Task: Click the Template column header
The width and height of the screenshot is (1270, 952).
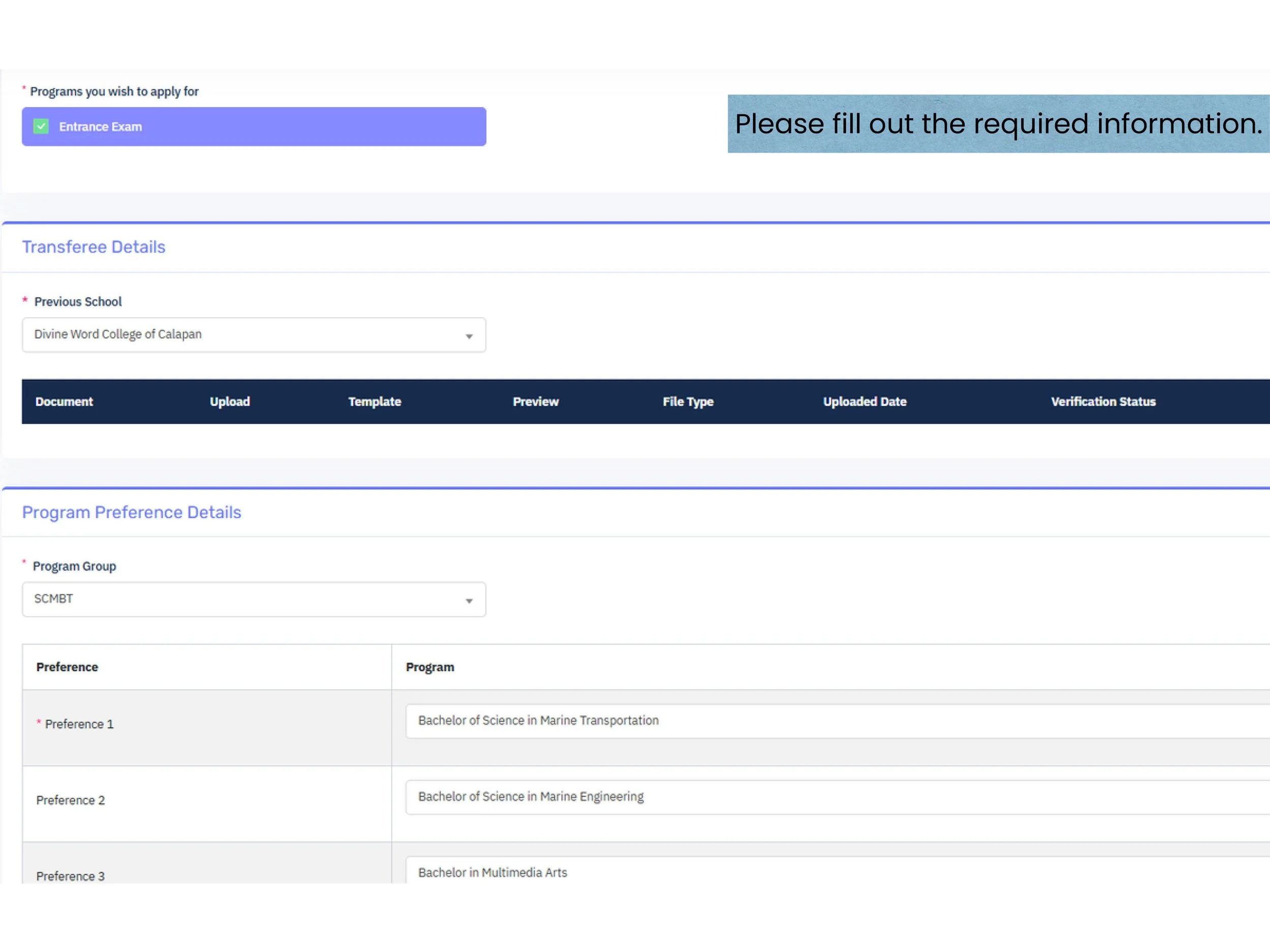Action: (374, 402)
